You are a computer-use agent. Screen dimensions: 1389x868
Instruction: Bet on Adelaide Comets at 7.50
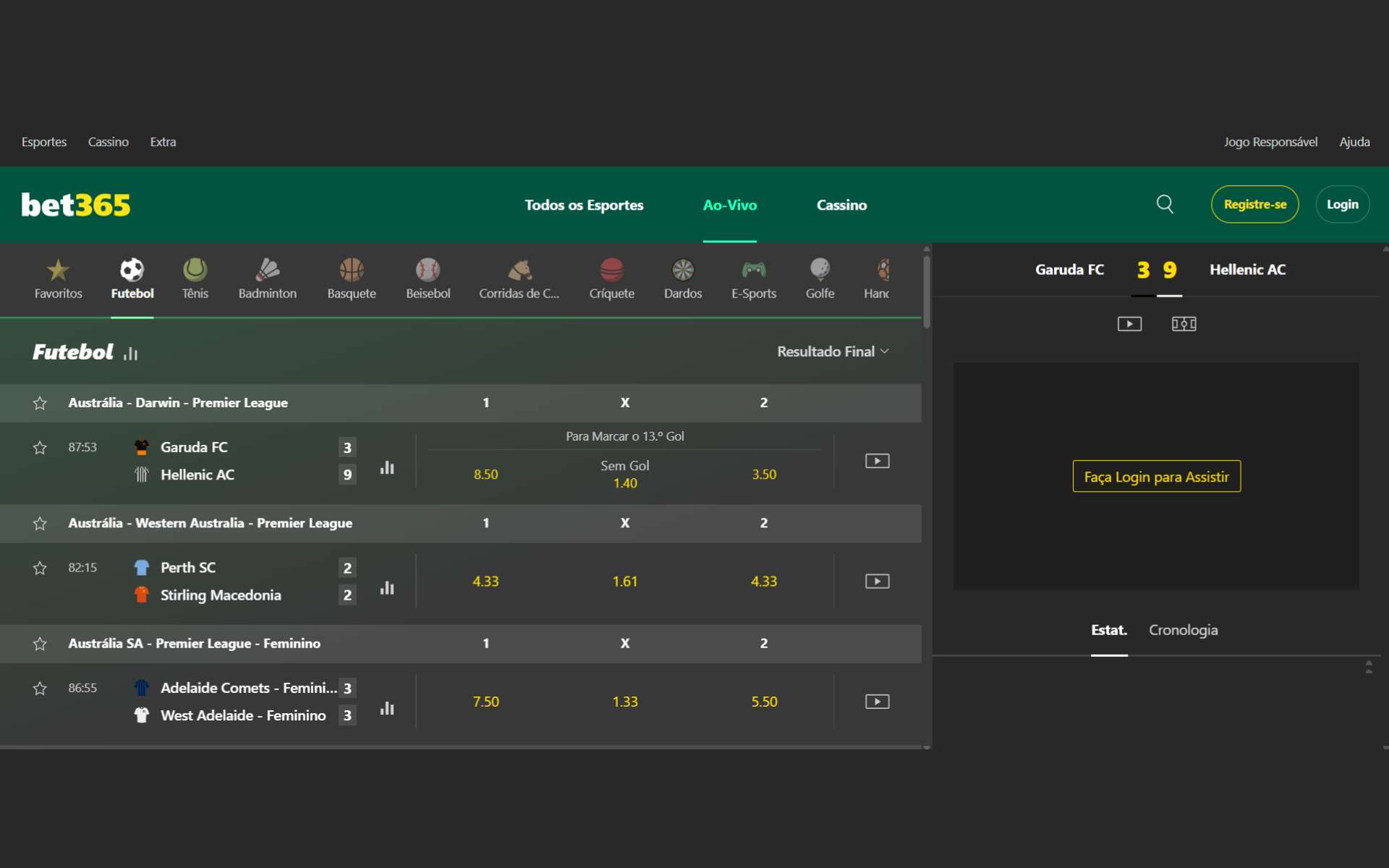pos(485,702)
